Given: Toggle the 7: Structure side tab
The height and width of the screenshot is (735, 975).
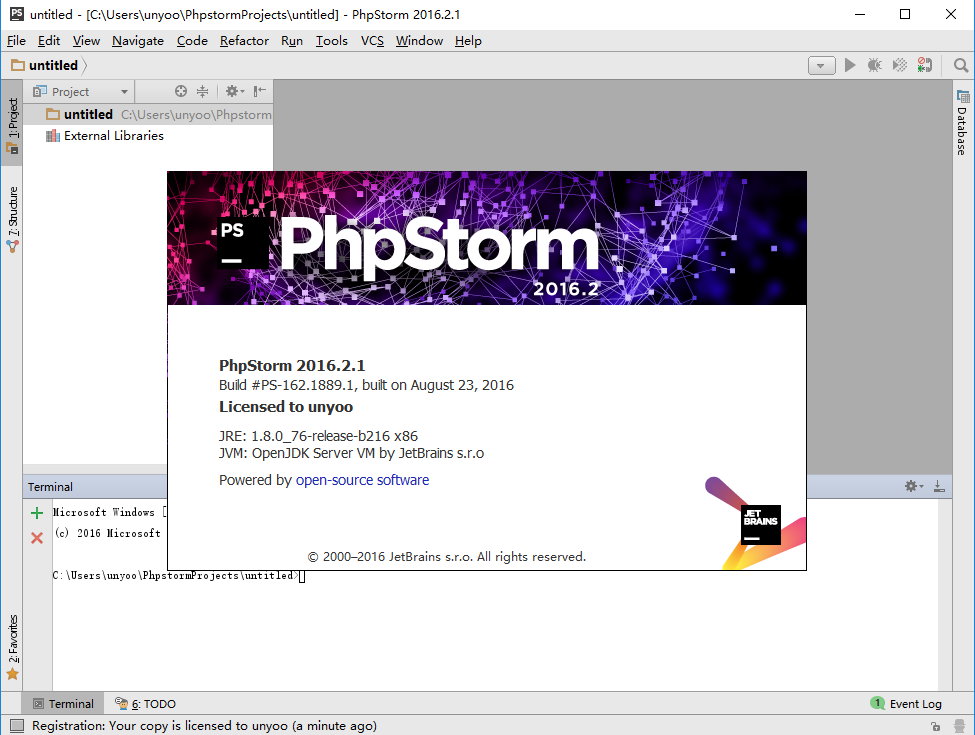Looking at the screenshot, I should pyautogui.click(x=12, y=219).
